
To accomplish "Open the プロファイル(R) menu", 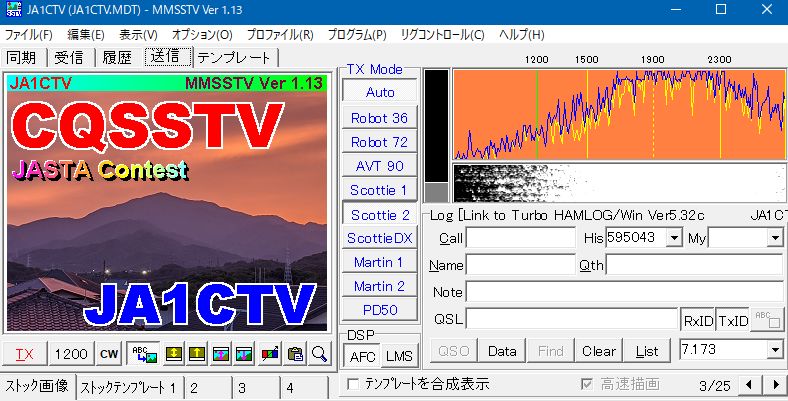I will pyautogui.click(x=280, y=35).
